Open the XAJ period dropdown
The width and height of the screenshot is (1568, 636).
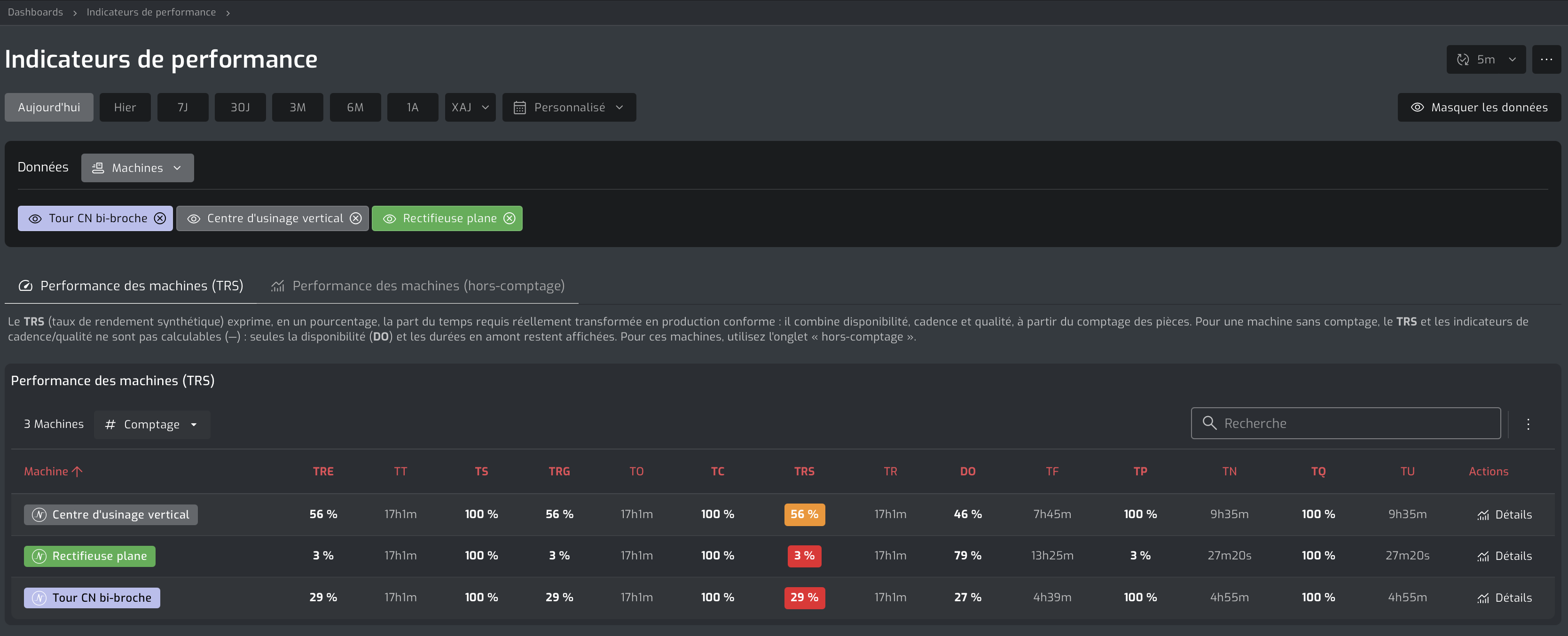[470, 108]
